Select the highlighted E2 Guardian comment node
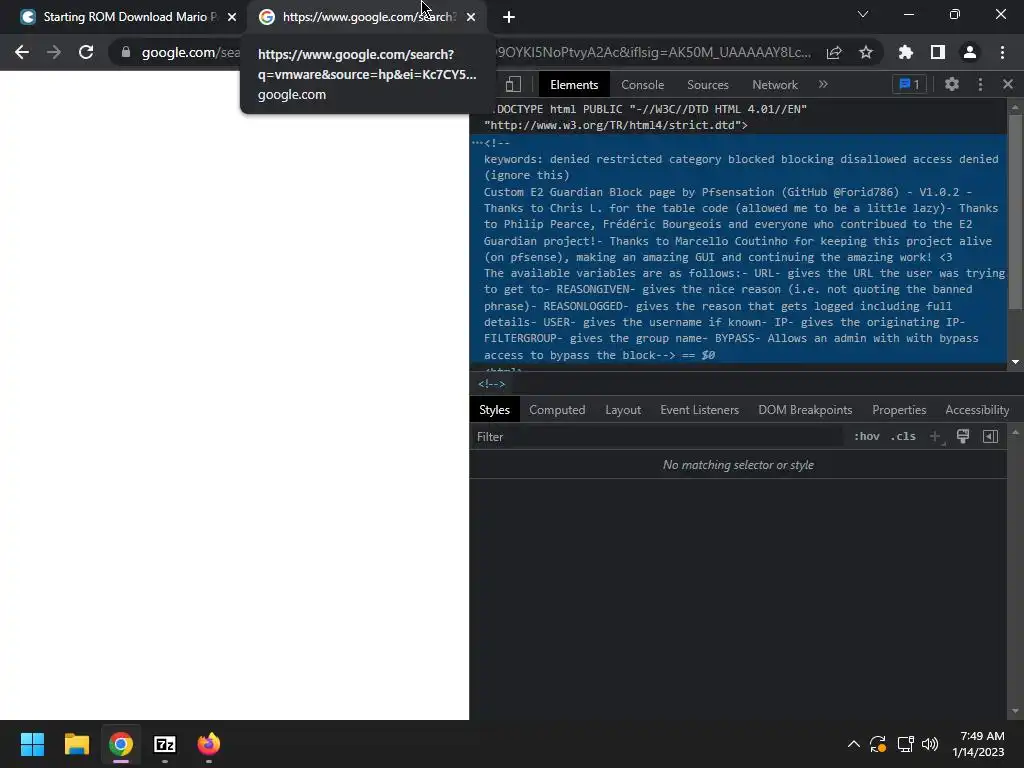Viewport: 1024px width, 768px height. [739, 249]
